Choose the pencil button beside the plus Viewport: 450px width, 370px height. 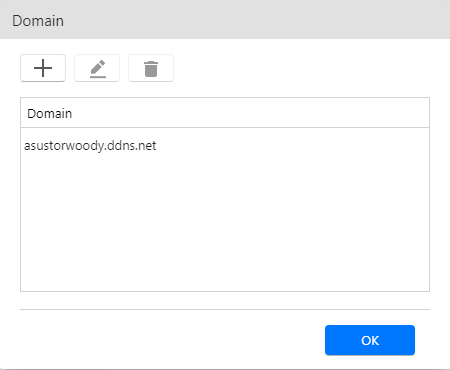pos(97,68)
